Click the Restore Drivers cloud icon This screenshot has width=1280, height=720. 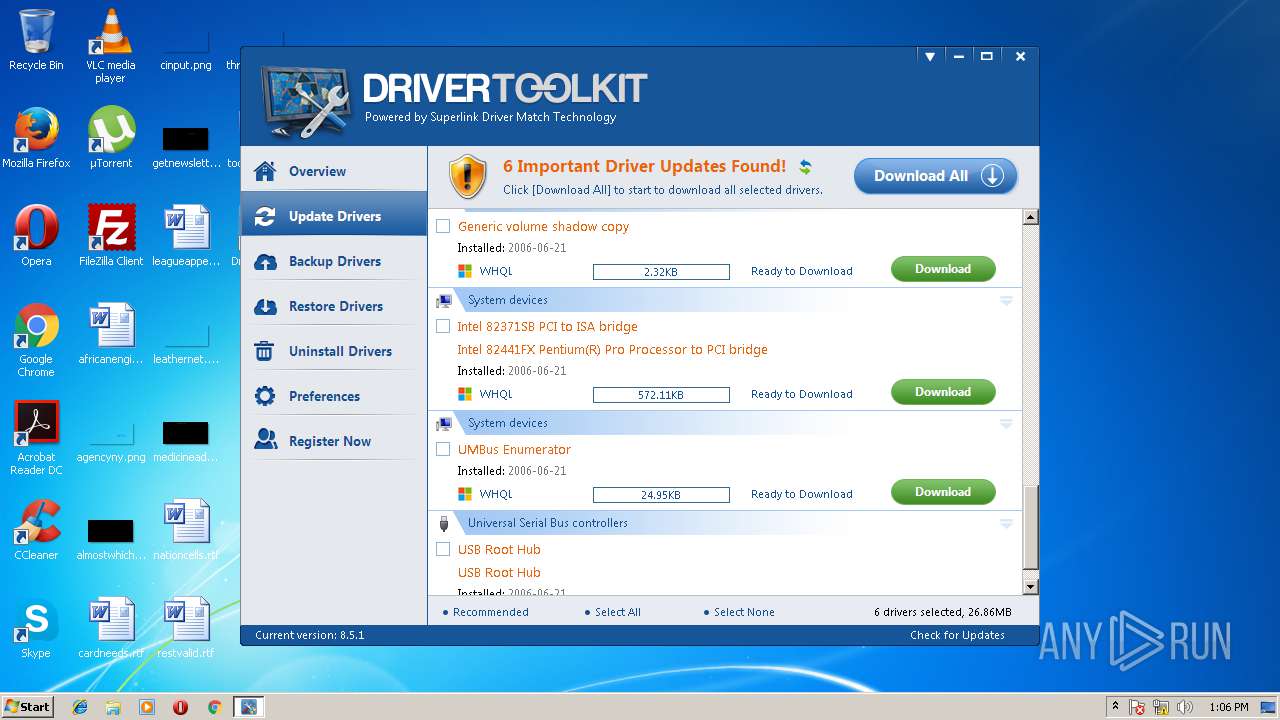265,306
